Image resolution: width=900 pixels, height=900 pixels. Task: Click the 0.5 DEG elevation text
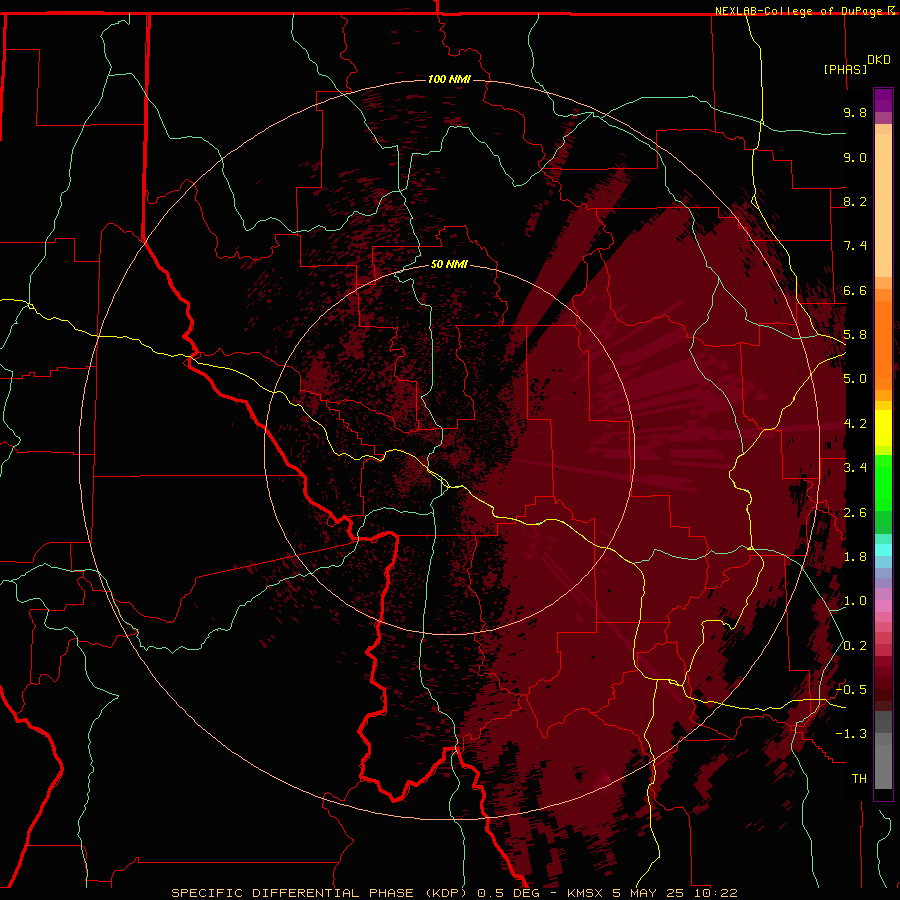click(x=509, y=893)
